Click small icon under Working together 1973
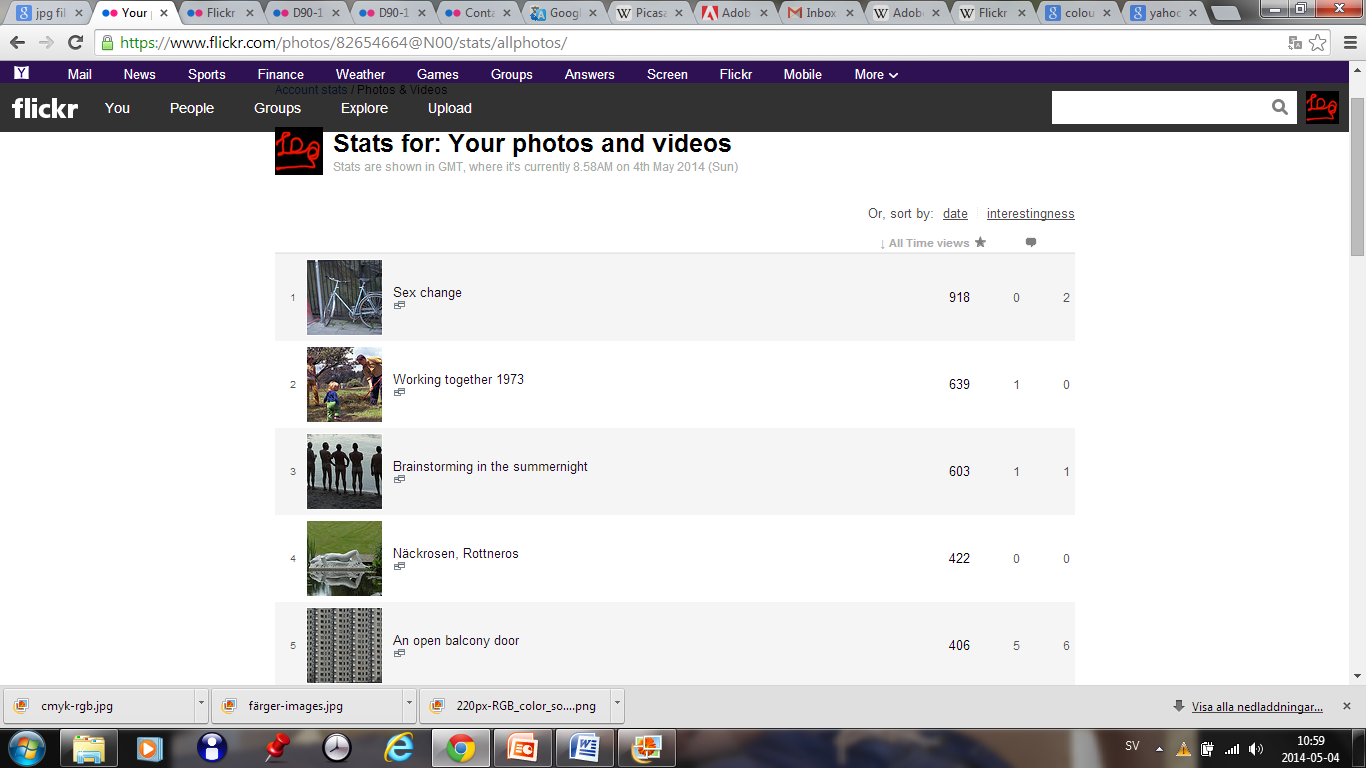The height and width of the screenshot is (768, 1366). (399, 393)
